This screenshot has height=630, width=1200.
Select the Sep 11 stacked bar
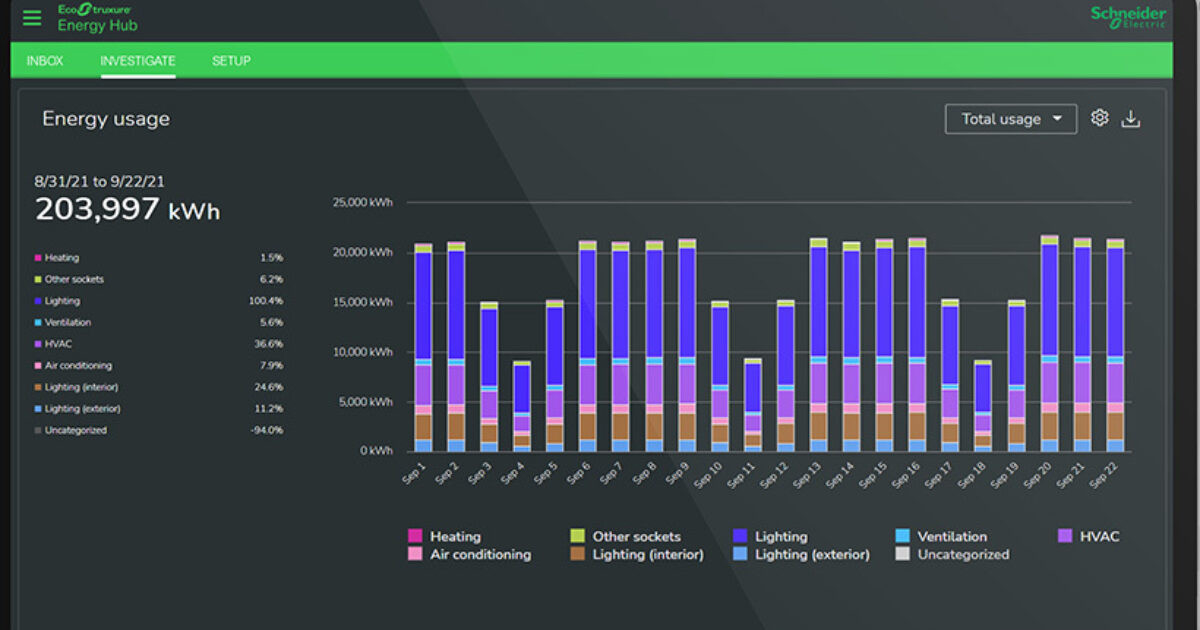tap(753, 405)
